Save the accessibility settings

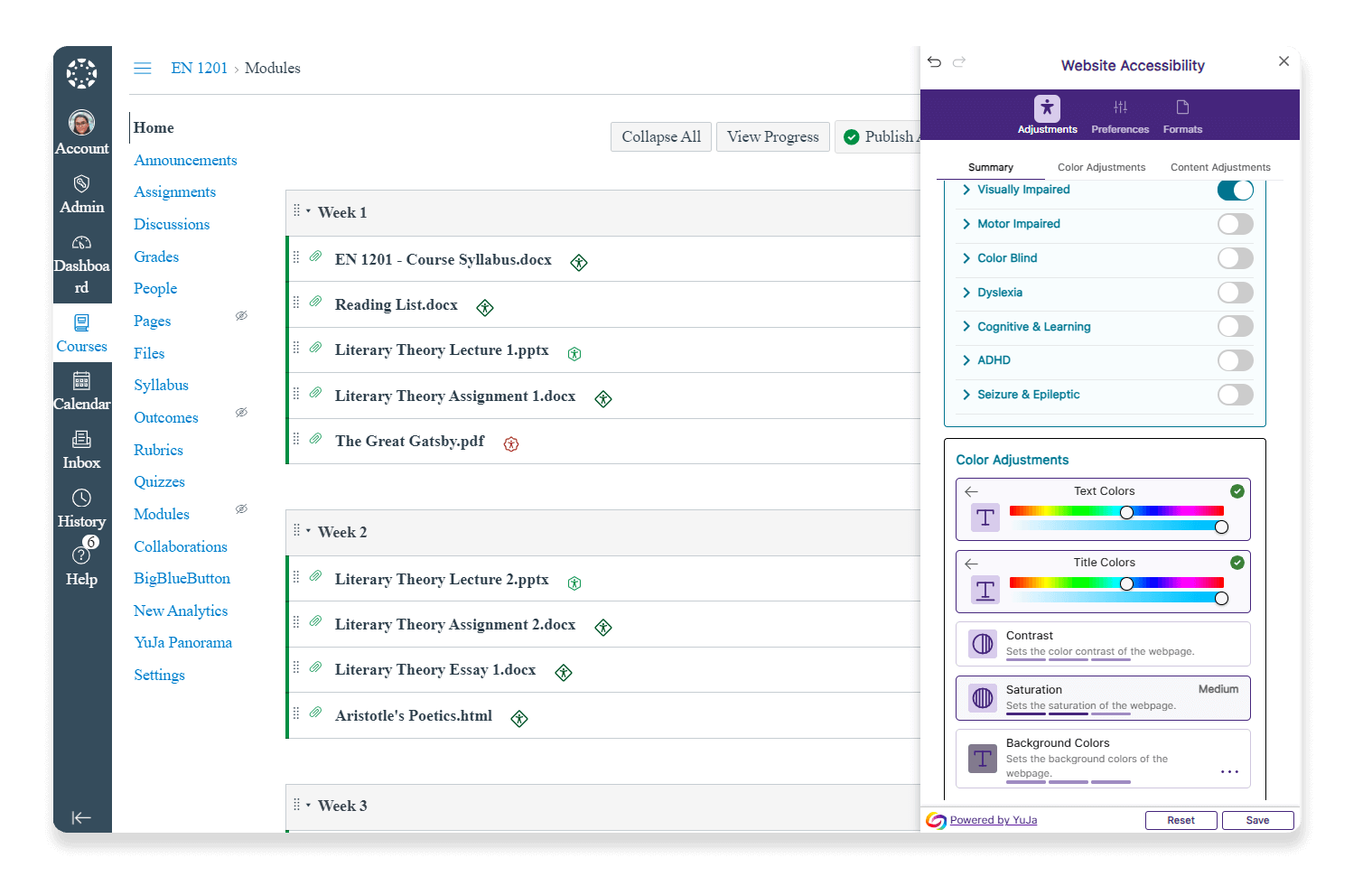coord(1257,821)
